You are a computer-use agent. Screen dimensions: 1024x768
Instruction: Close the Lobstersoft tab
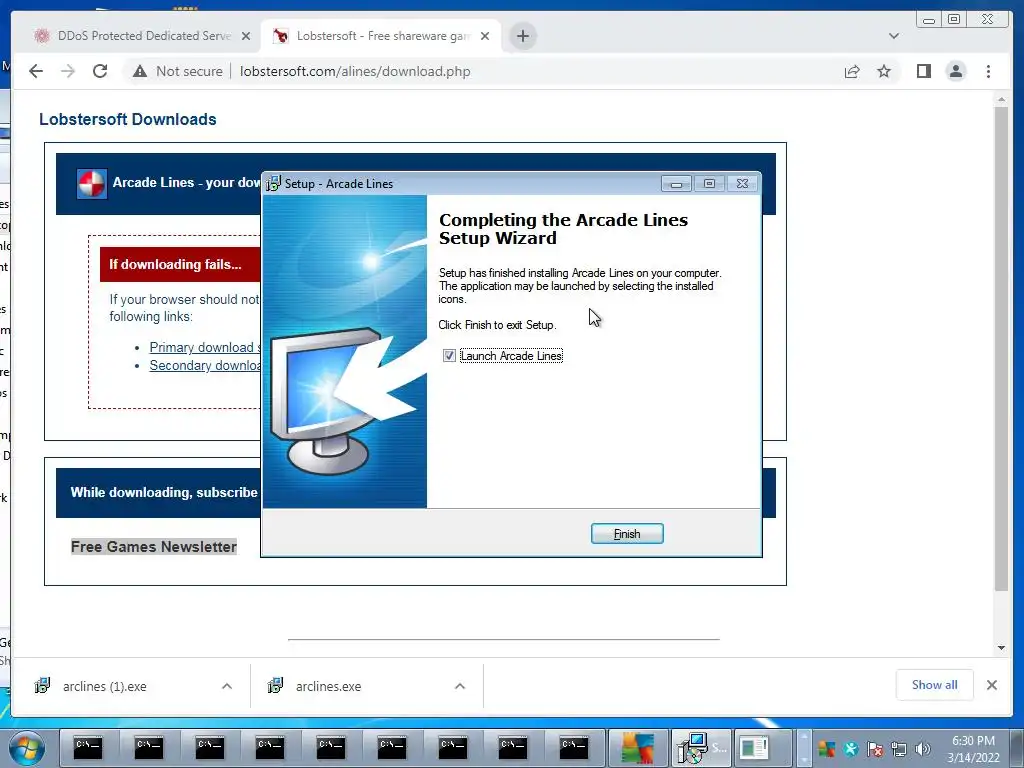click(485, 36)
